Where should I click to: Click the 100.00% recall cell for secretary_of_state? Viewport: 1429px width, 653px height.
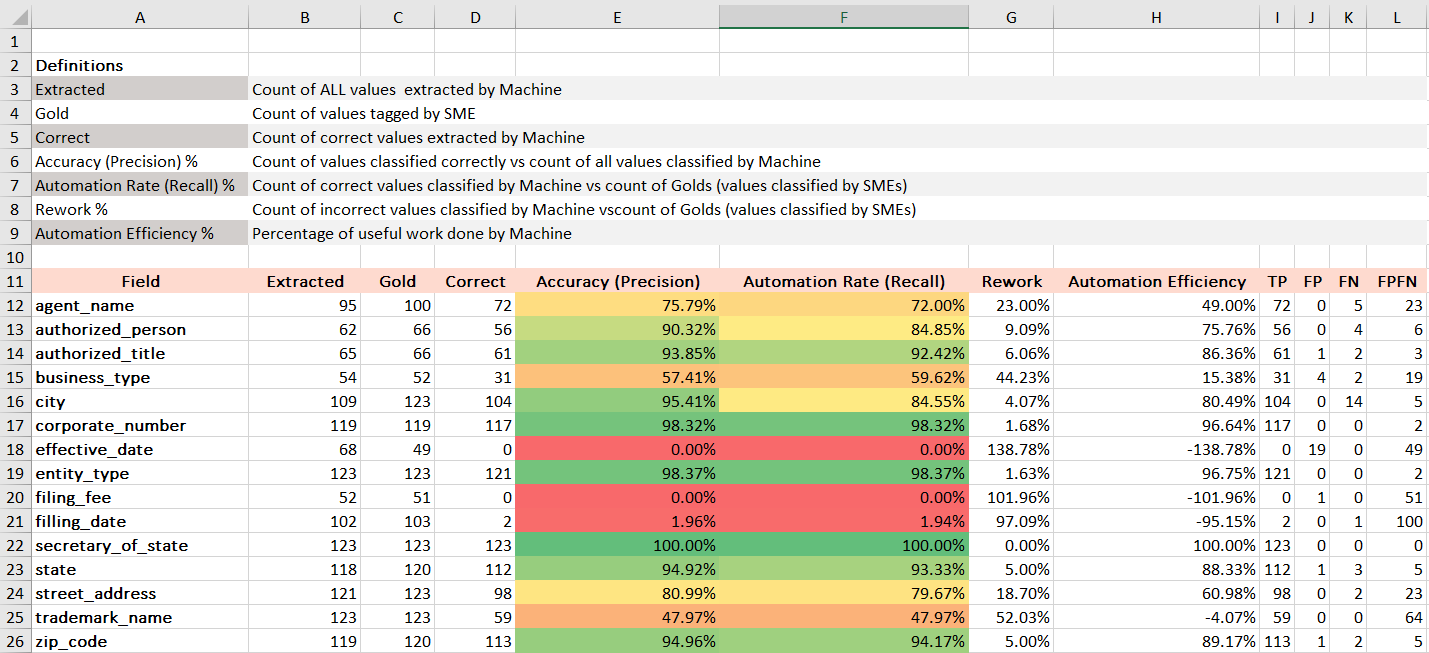(843, 545)
